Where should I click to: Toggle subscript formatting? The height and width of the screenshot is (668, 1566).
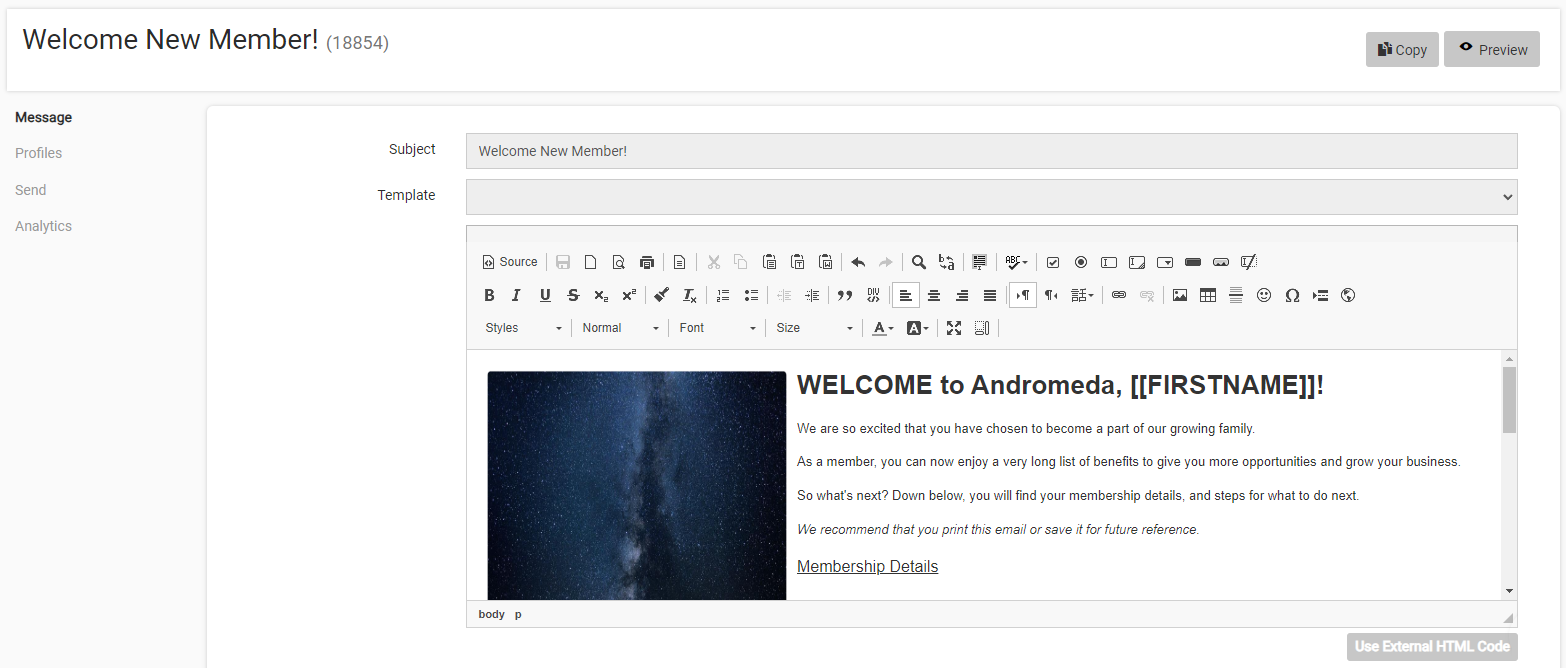(x=601, y=295)
